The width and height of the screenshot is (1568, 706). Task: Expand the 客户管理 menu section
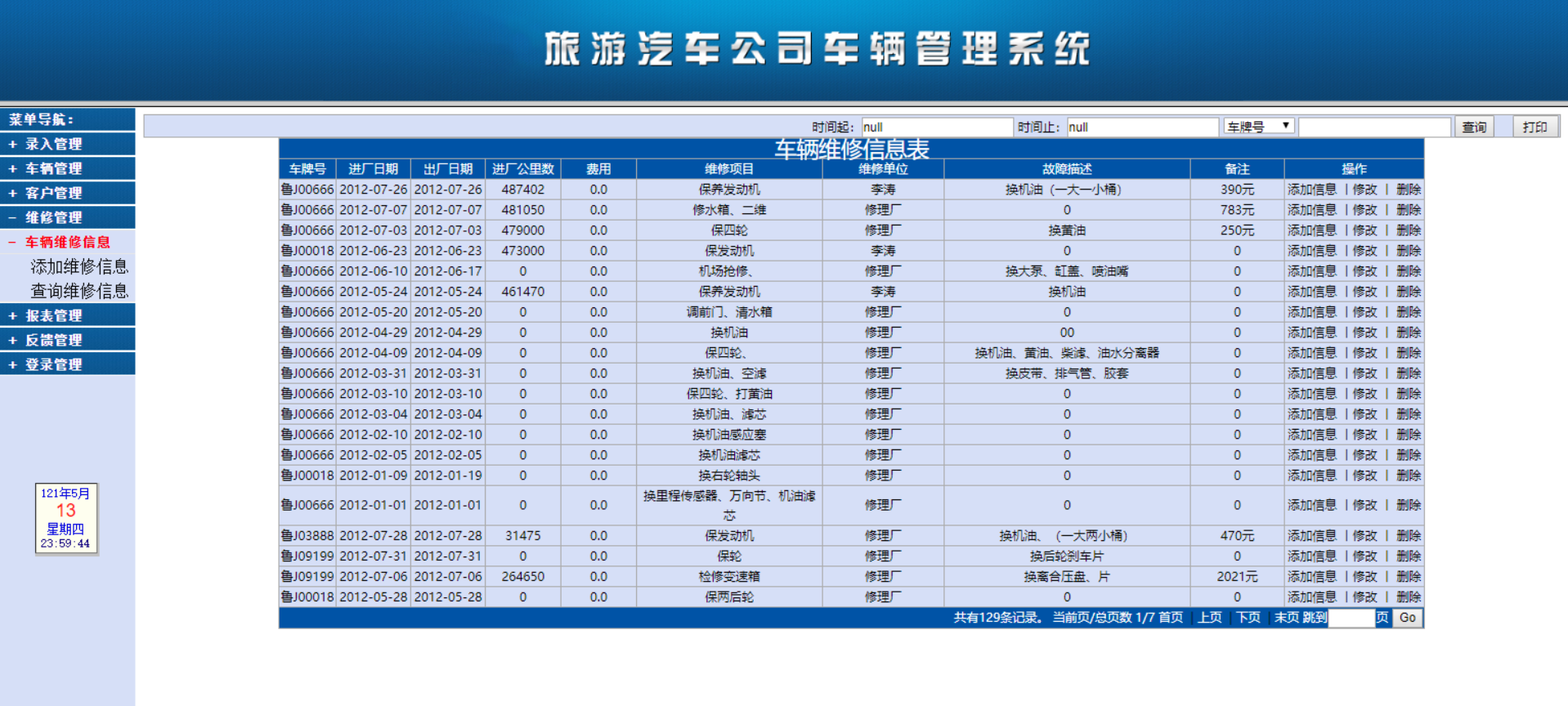click(67, 193)
